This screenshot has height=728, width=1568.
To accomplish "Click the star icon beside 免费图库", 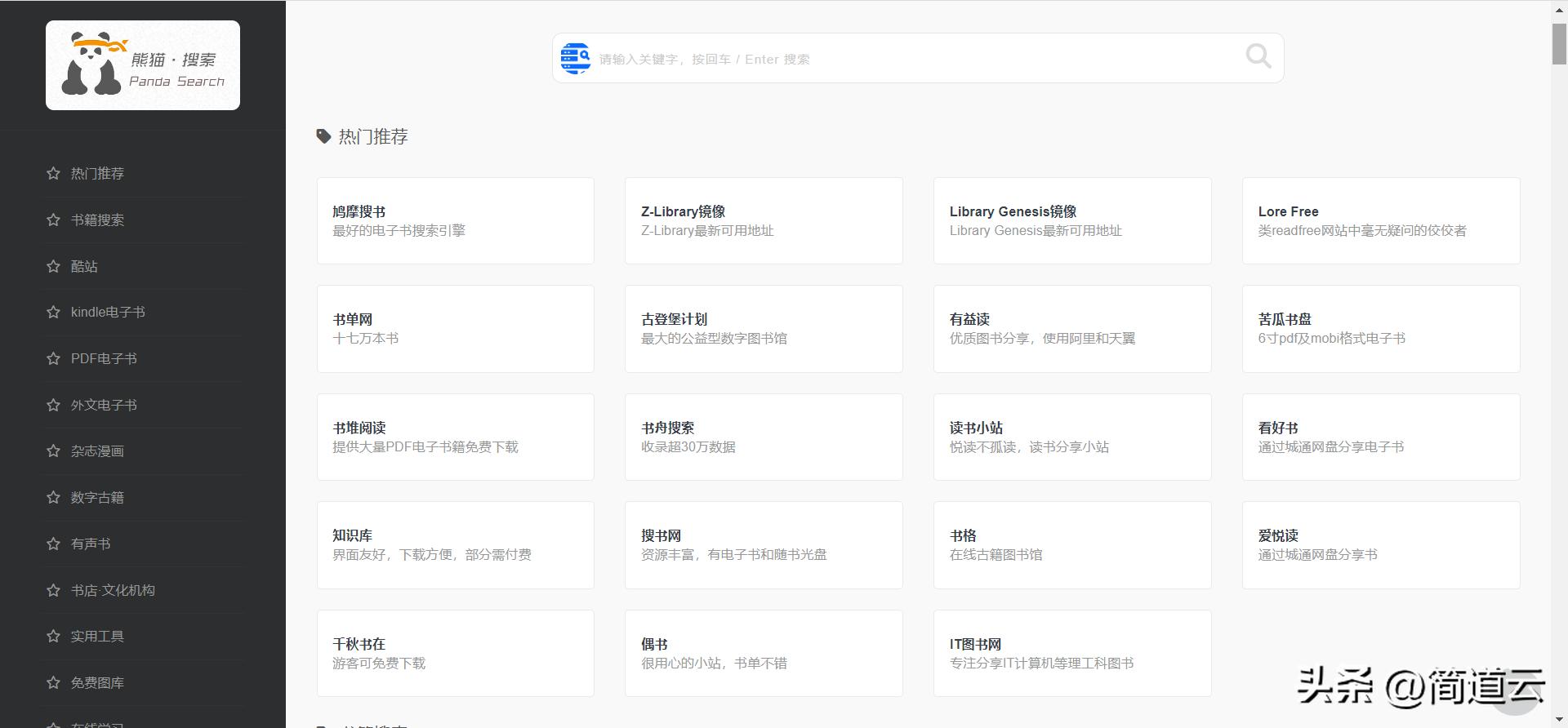I will pyautogui.click(x=53, y=682).
